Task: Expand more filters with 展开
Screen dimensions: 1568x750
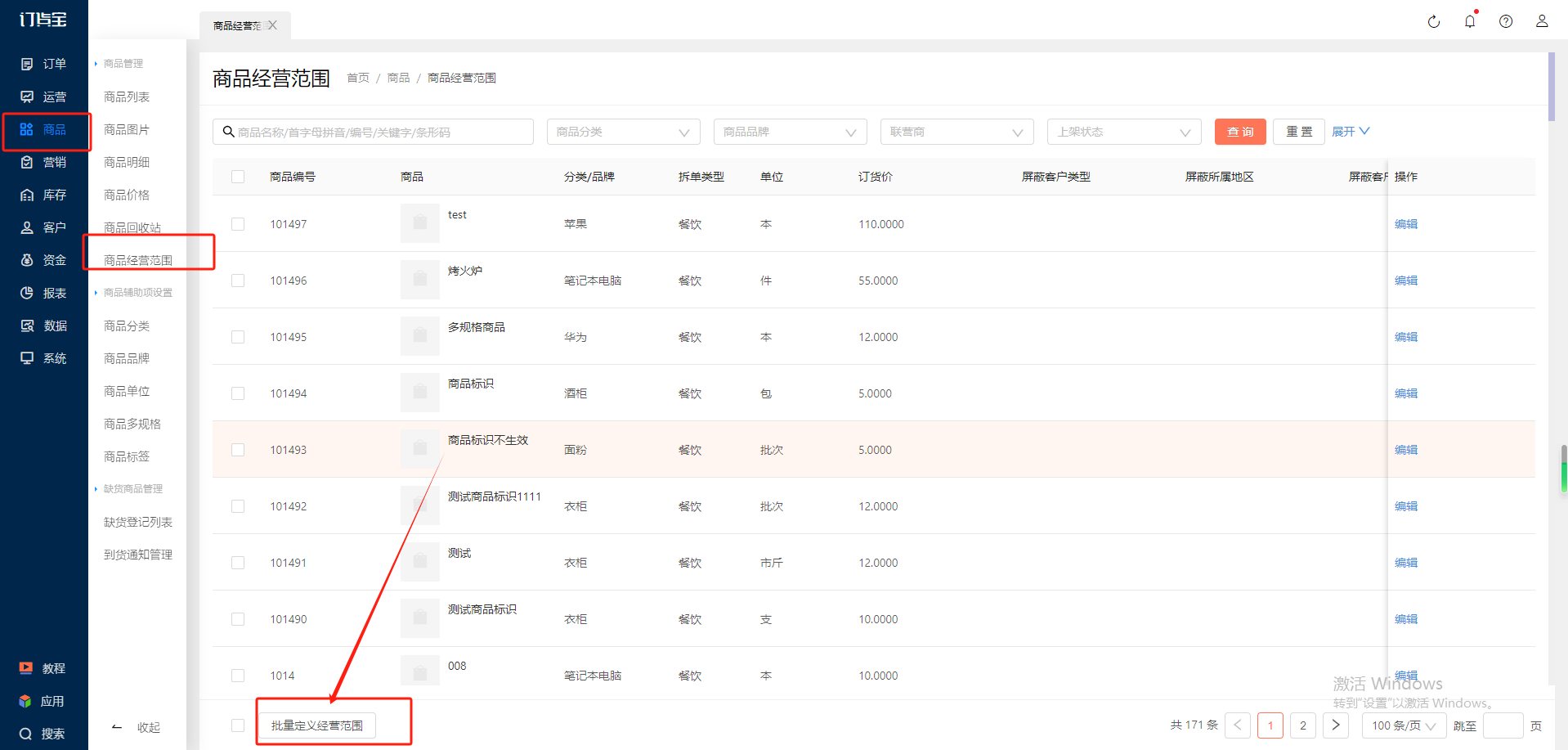Action: (1350, 132)
